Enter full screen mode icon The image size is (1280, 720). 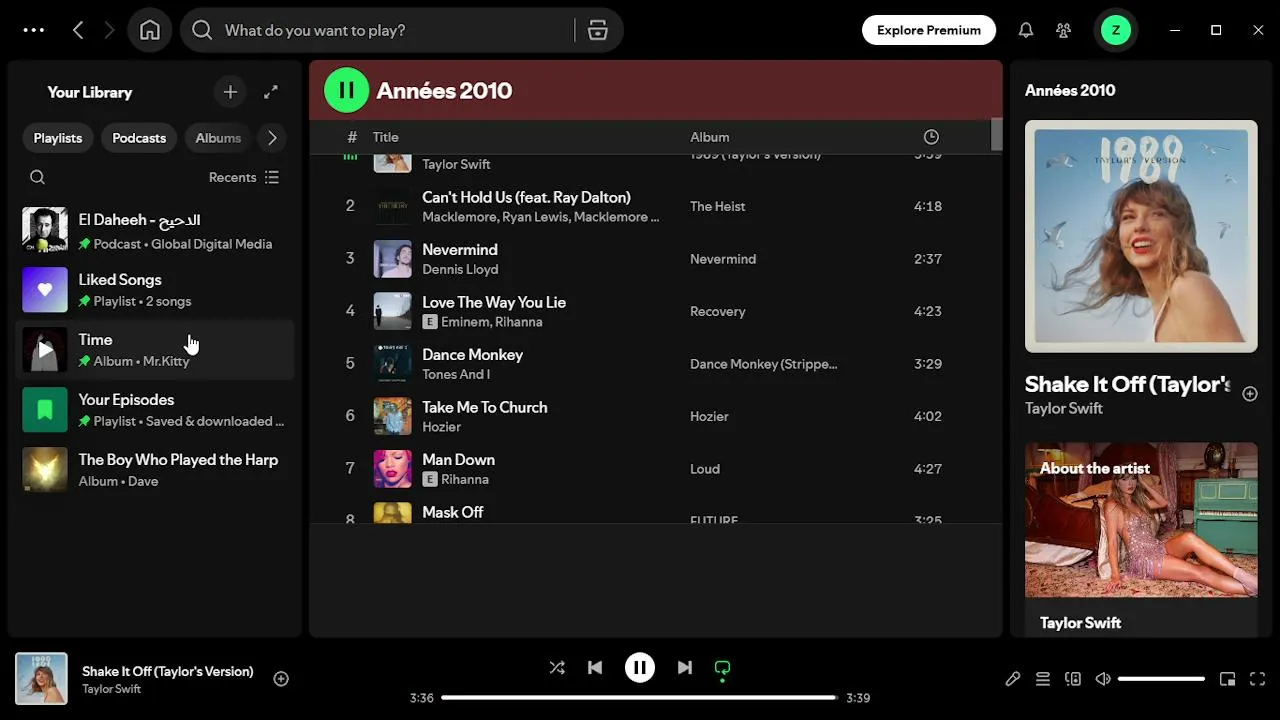click(1258, 679)
